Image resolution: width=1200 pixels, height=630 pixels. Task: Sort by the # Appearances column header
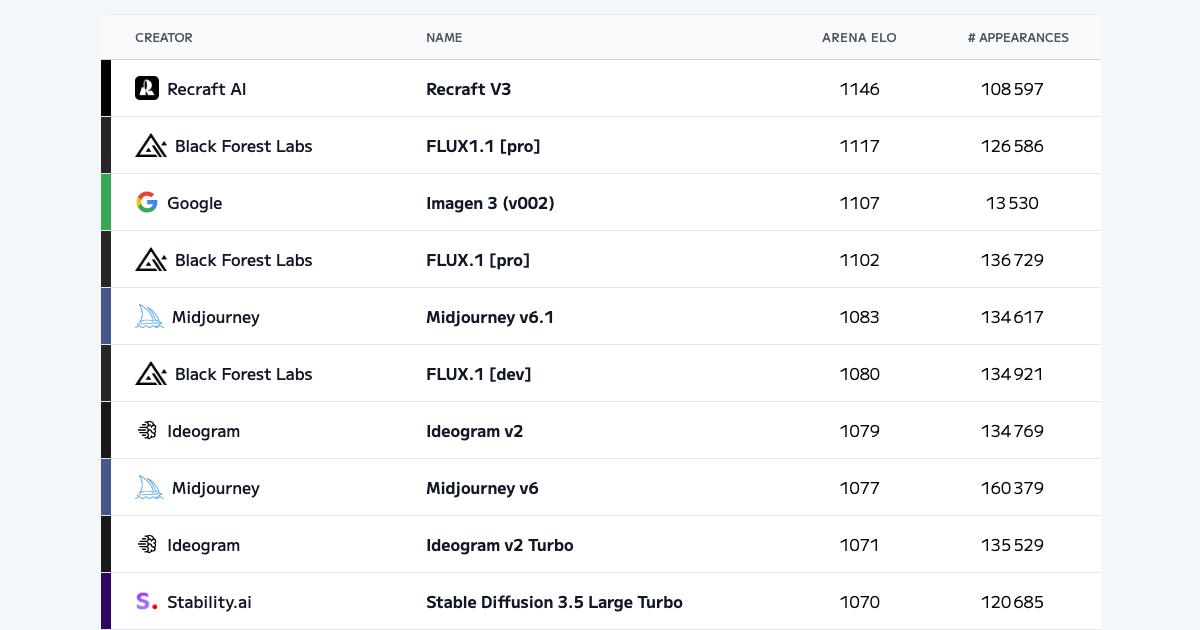[x=1018, y=38]
